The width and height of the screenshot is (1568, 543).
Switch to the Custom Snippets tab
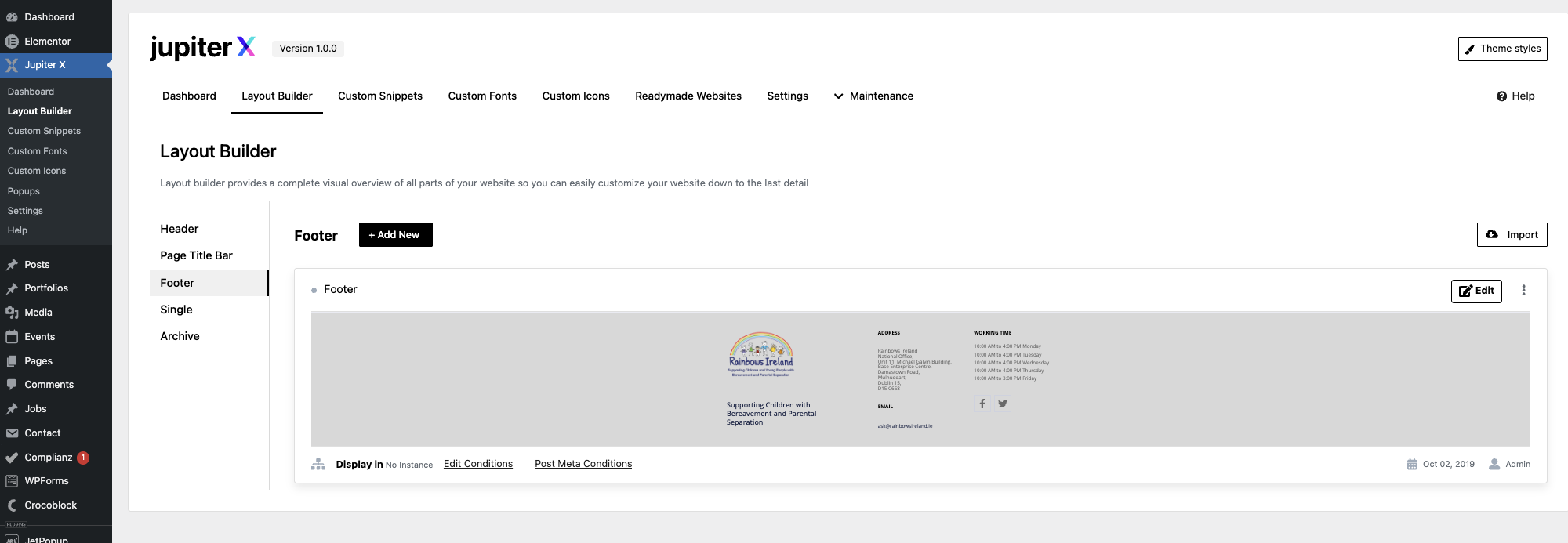(x=379, y=96)
